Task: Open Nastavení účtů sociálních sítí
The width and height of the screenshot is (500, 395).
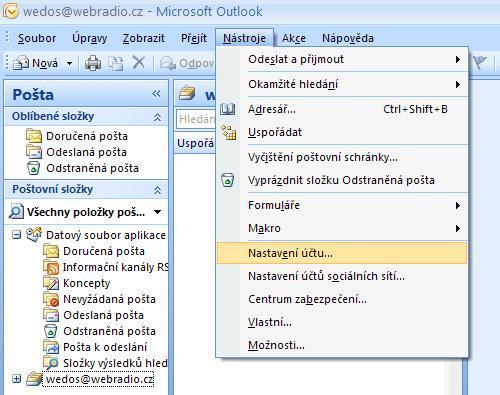Action: click(x=342, y=276)
